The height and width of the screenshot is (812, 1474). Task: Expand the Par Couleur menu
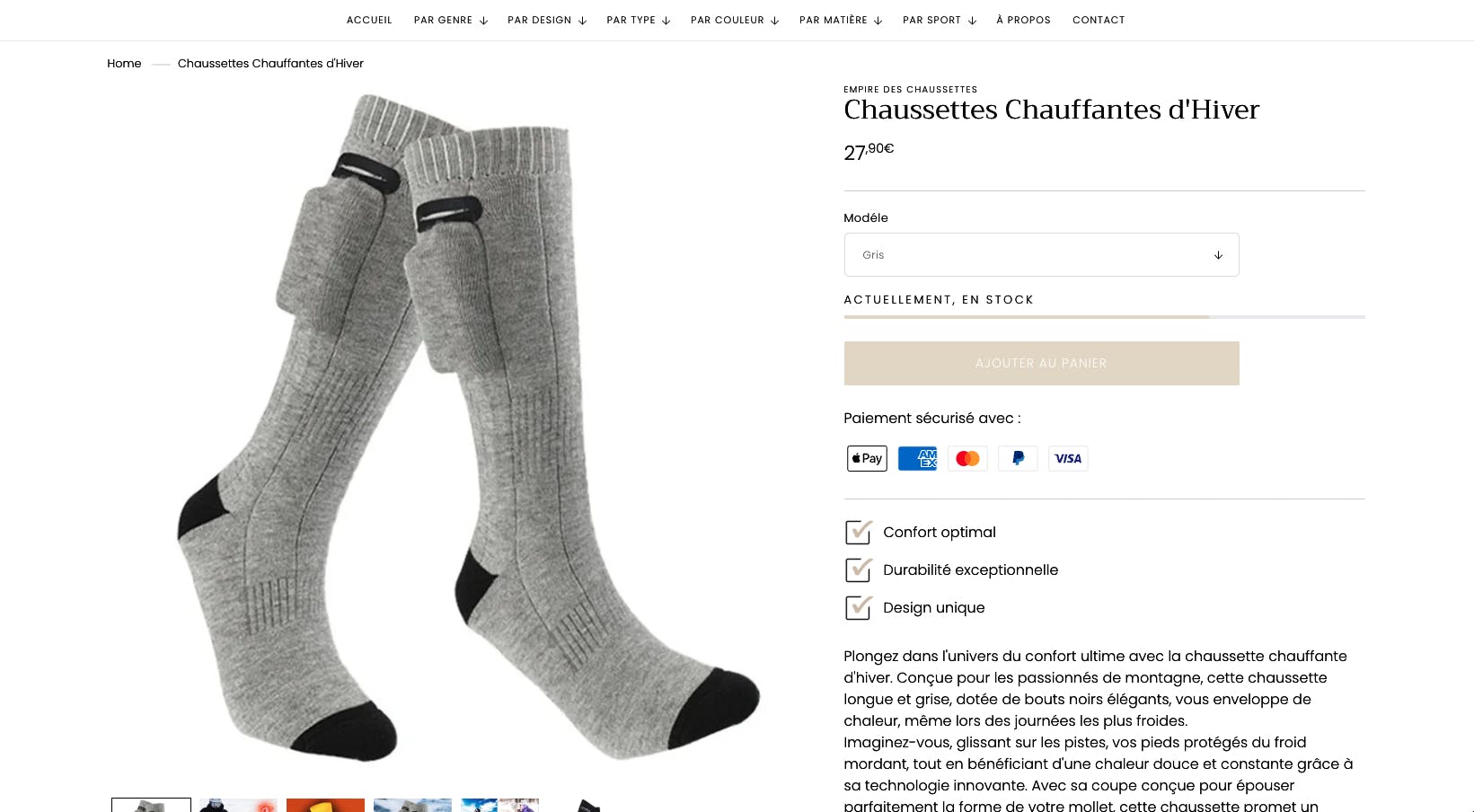coord(734,20)
